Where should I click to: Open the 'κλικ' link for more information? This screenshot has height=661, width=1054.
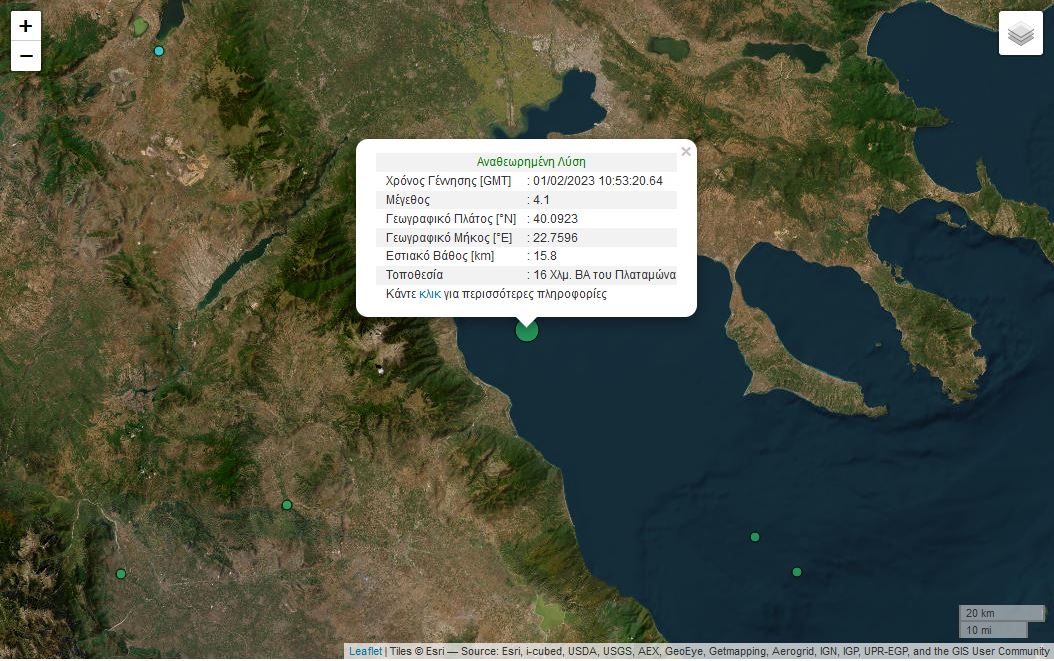pos(430,294)
